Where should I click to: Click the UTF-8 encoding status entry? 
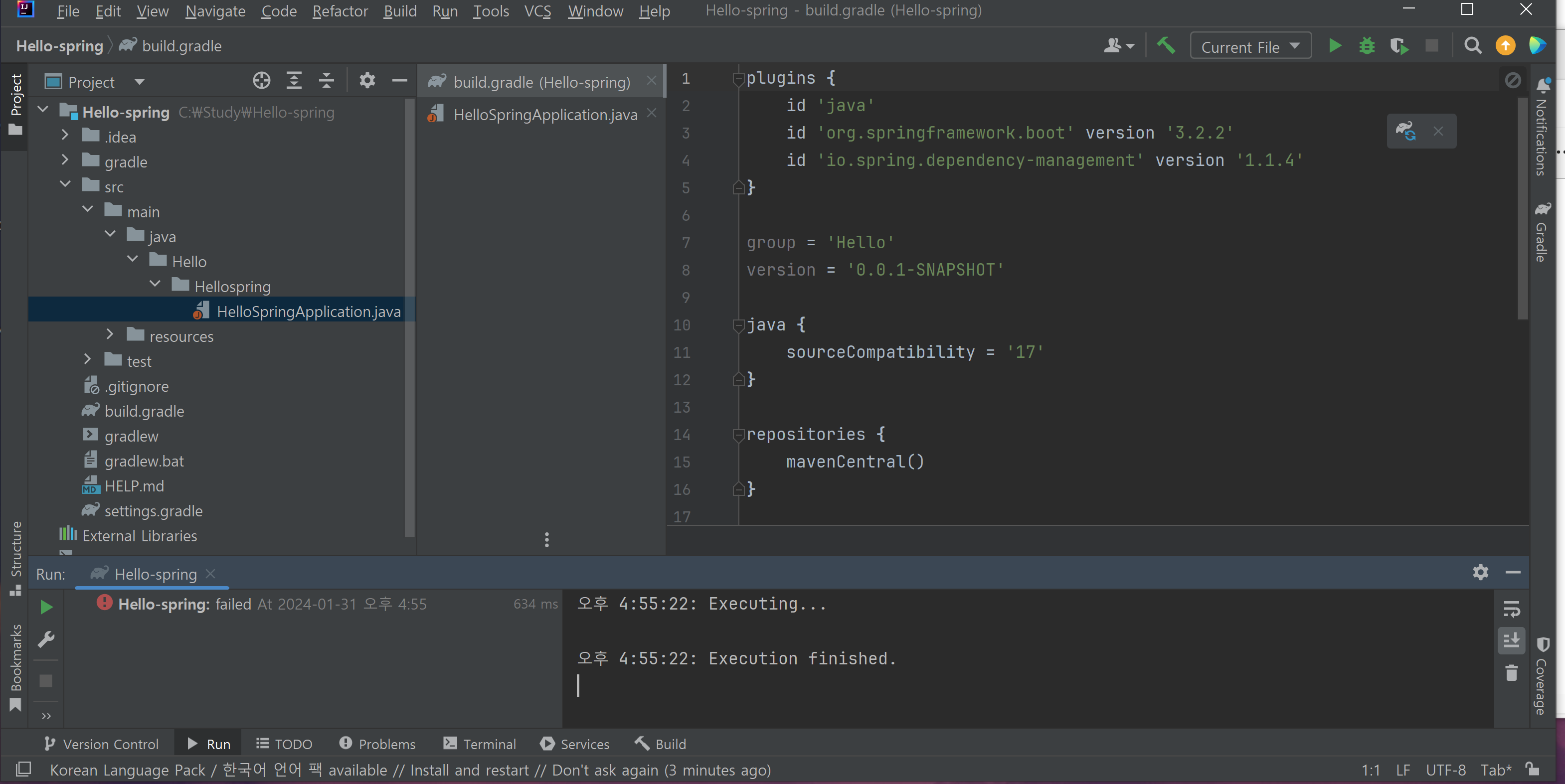click(1445, 770)
